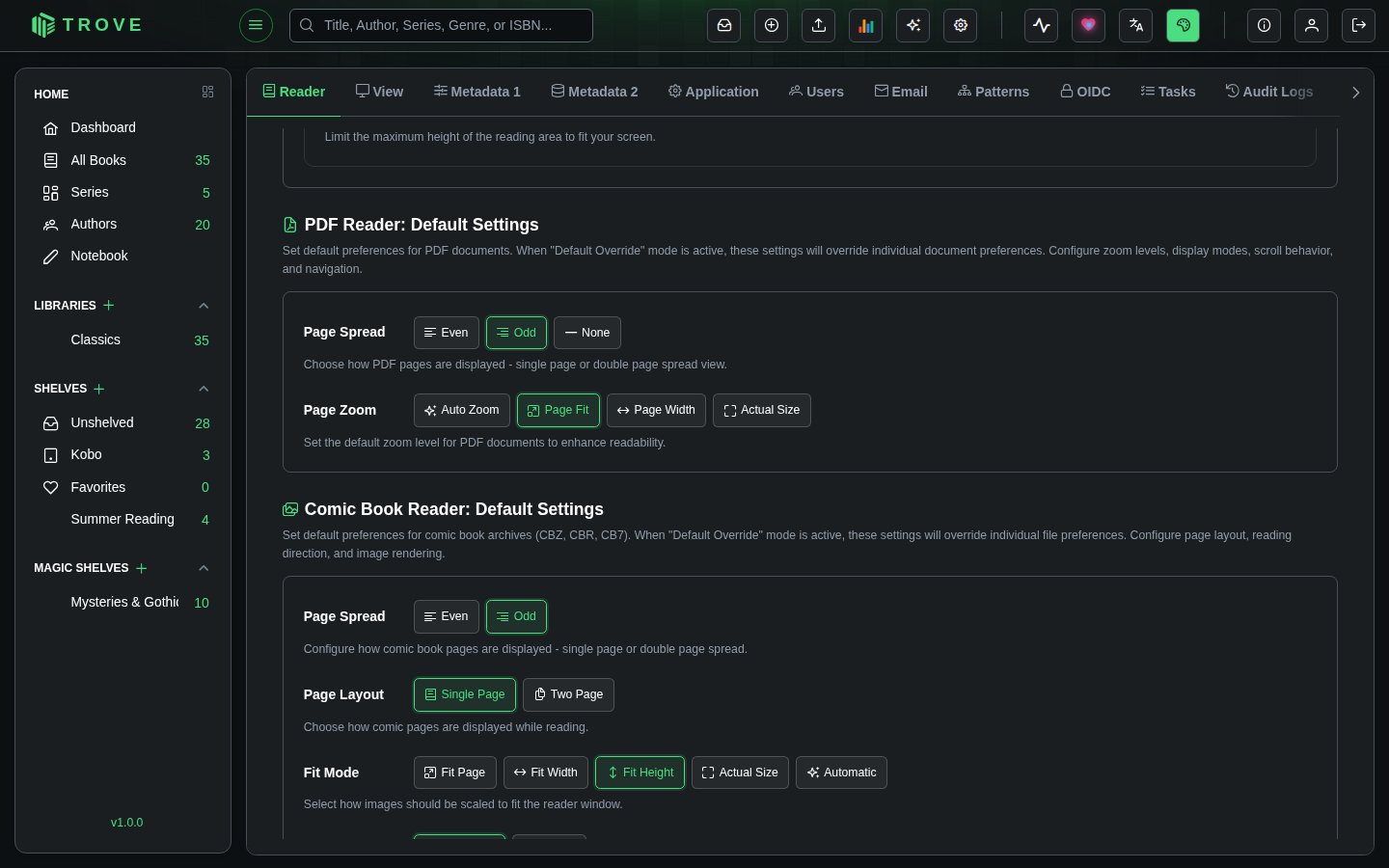This screenshot has width=1389, height=868.
Task: Click the upload icon in top bar
Action: [819, 25]
